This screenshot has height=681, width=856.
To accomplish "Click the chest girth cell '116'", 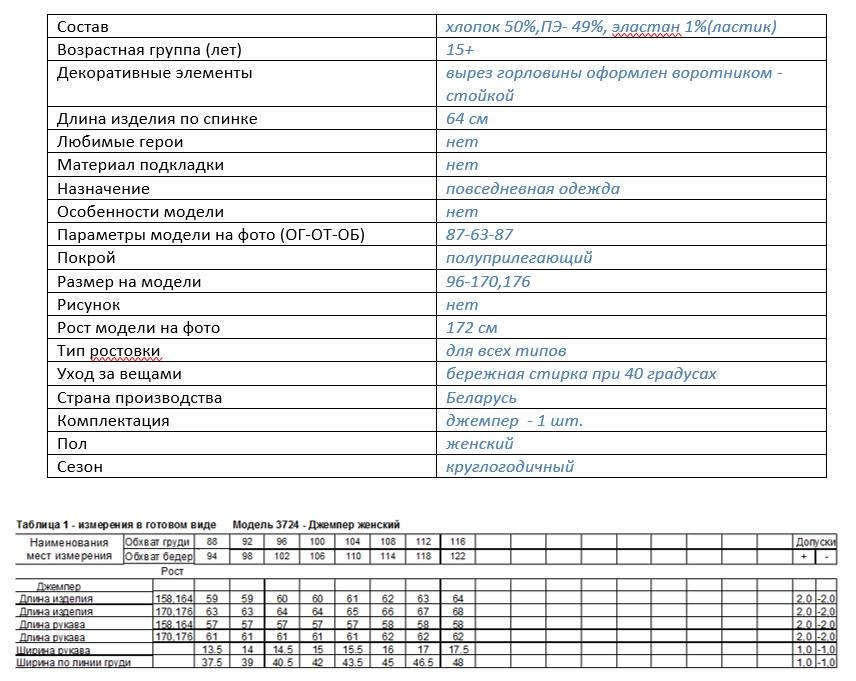I will pos(457,542).
